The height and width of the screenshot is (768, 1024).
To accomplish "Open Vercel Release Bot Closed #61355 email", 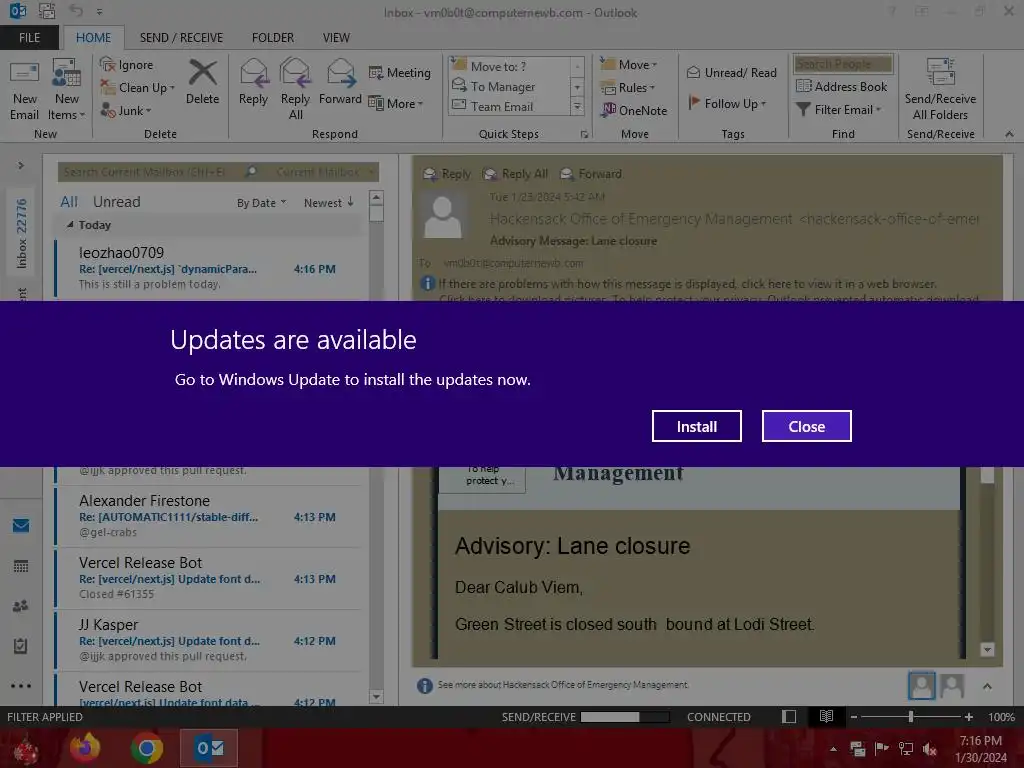I will [x=209, y=578].
